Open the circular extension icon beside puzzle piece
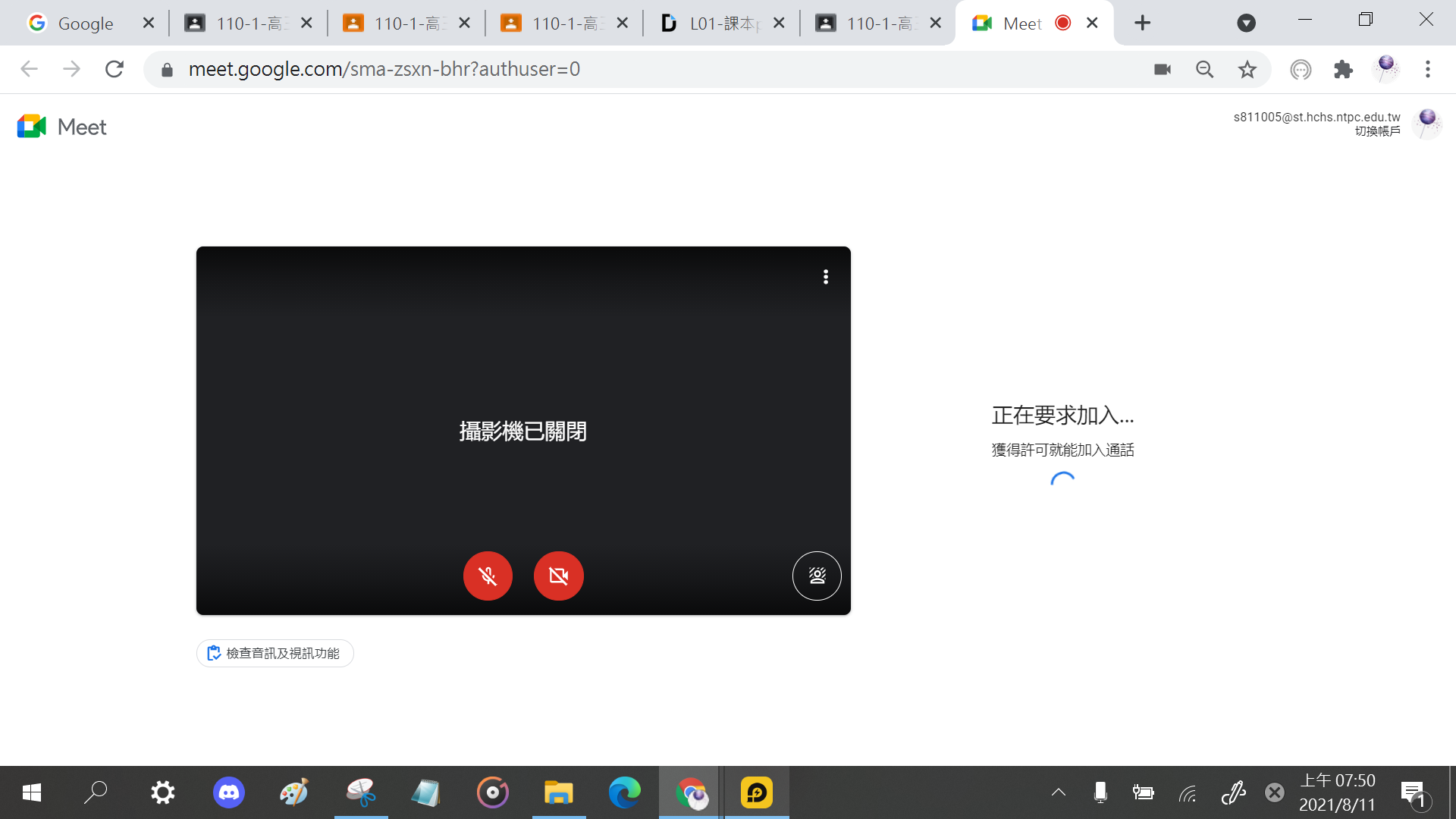The image size is (1456, 819). pyautogui.click(x=1301, y=70)
